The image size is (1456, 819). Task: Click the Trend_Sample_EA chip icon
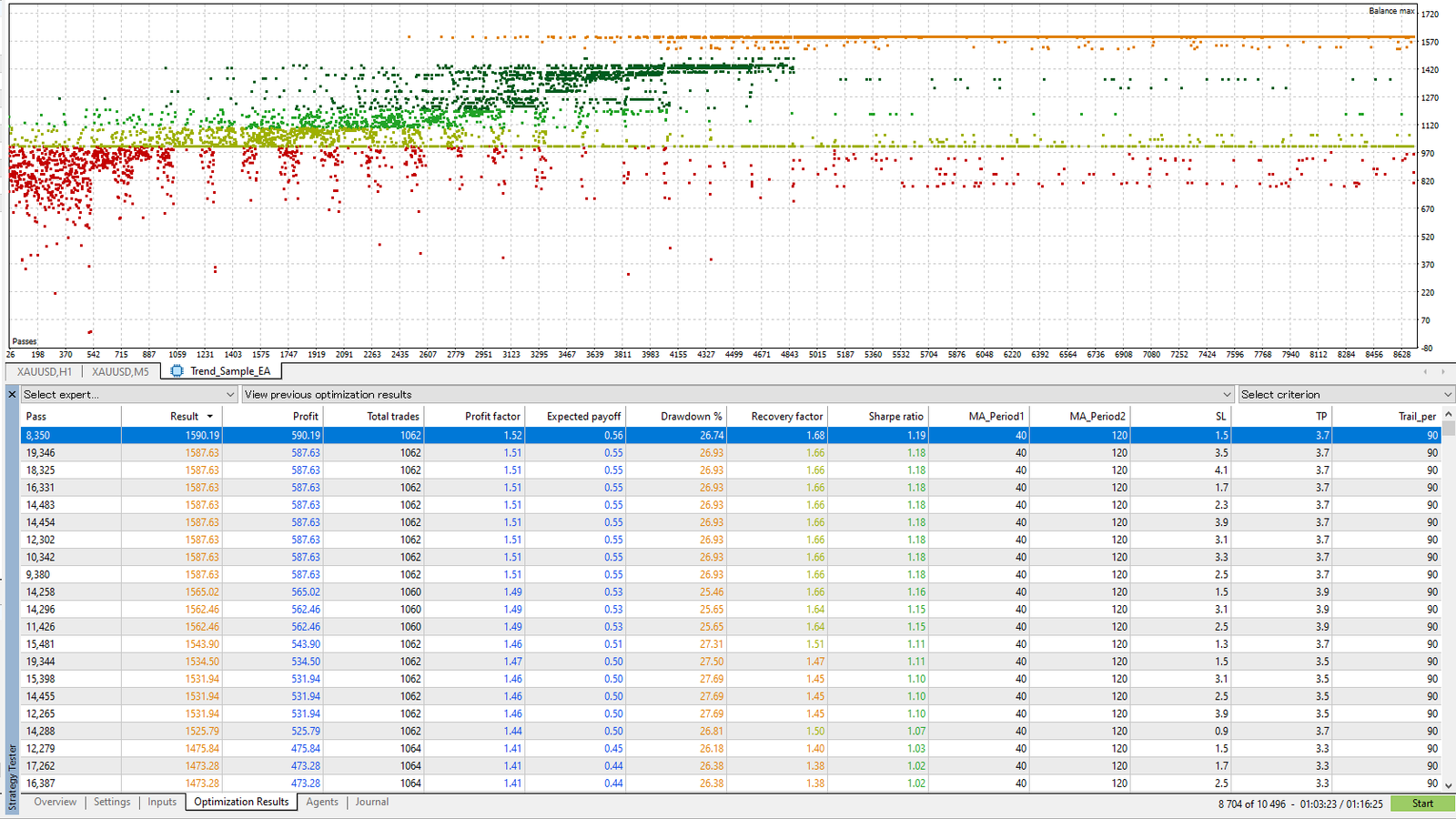pyautogui.click(x=177, y=371)
